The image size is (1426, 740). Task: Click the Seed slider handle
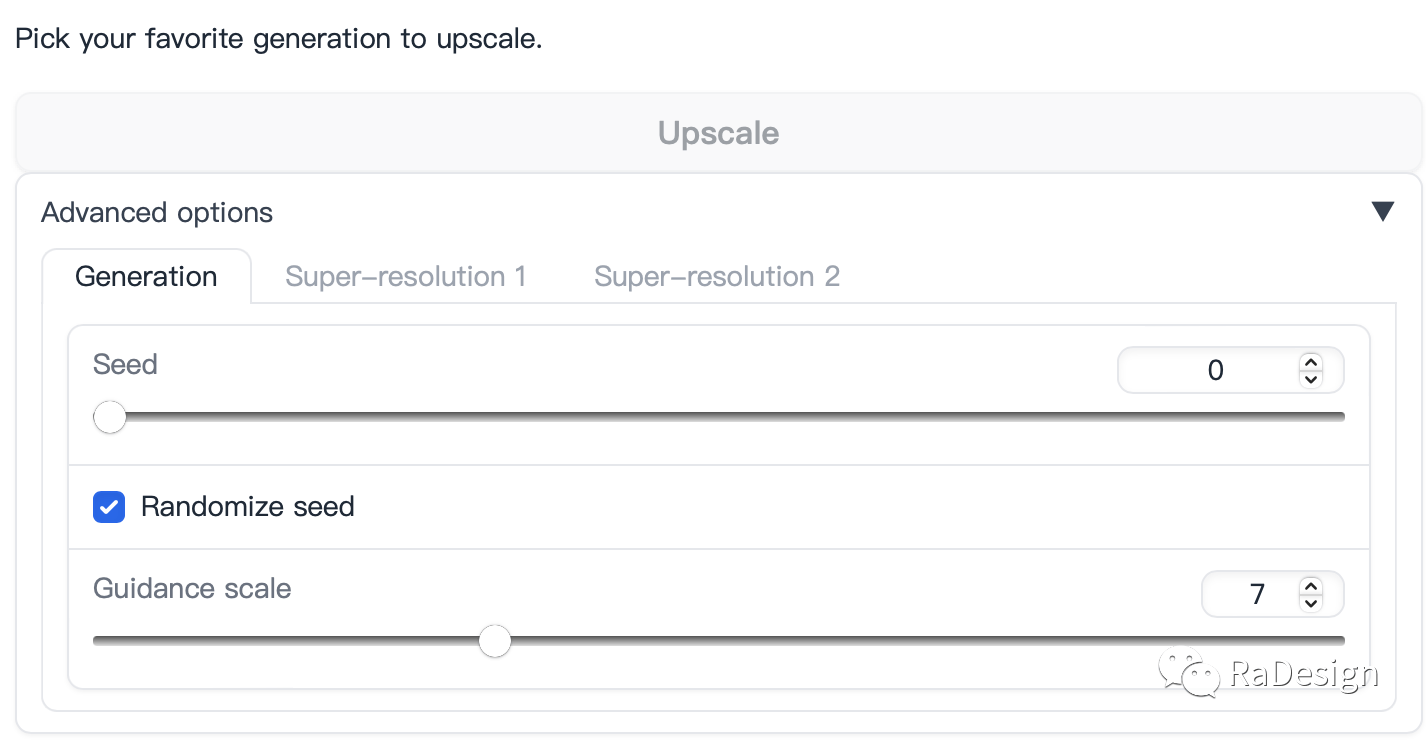[x=110, y=417]
